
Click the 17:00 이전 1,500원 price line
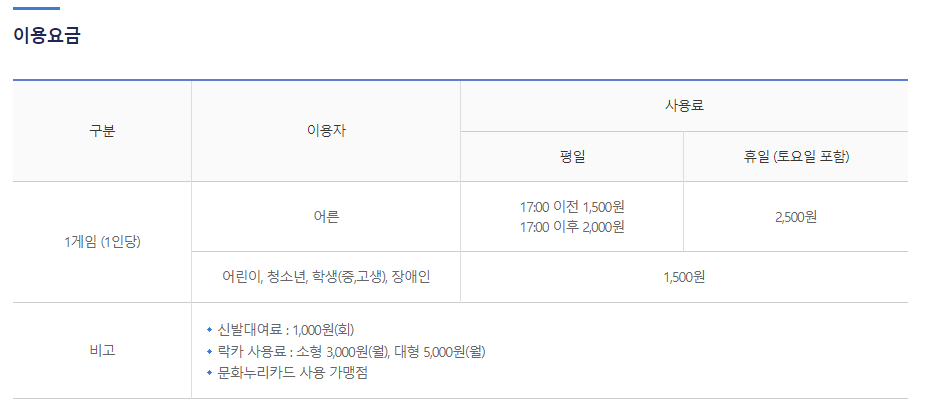572,207
